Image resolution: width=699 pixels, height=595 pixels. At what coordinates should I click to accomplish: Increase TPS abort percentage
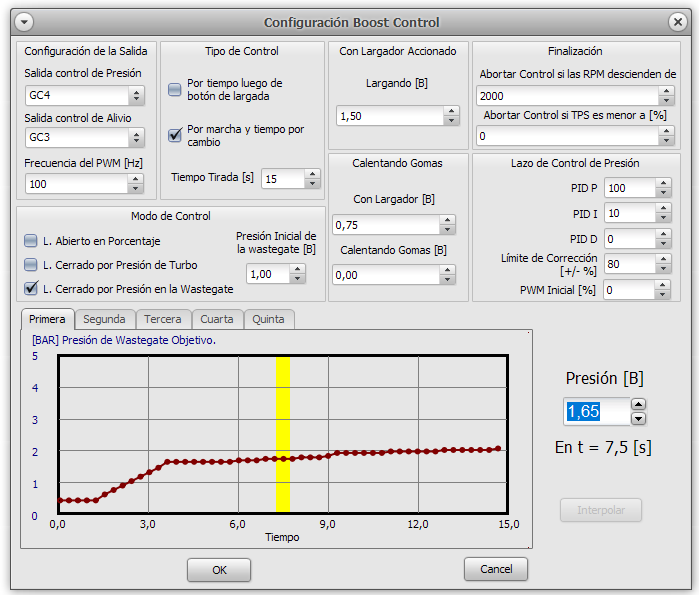pos(666,131)
